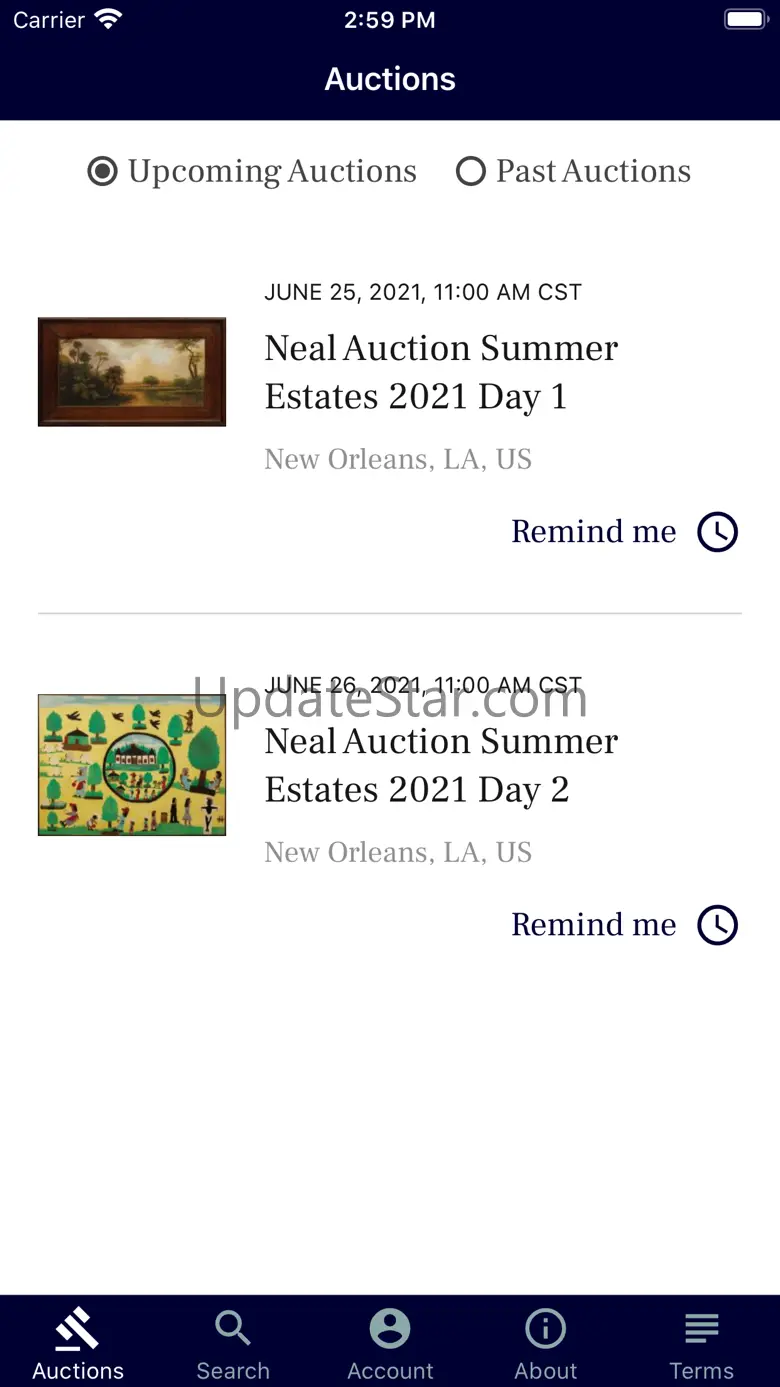Screen dimensions: 780x1387
Task: Open the About info icon
Action: [x=546, y=1330]
